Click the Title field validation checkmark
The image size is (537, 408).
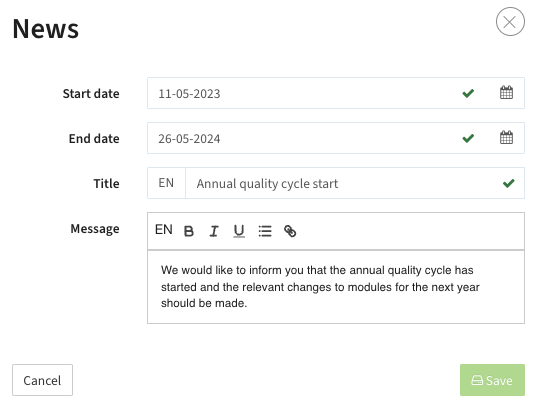click(509, 183)
